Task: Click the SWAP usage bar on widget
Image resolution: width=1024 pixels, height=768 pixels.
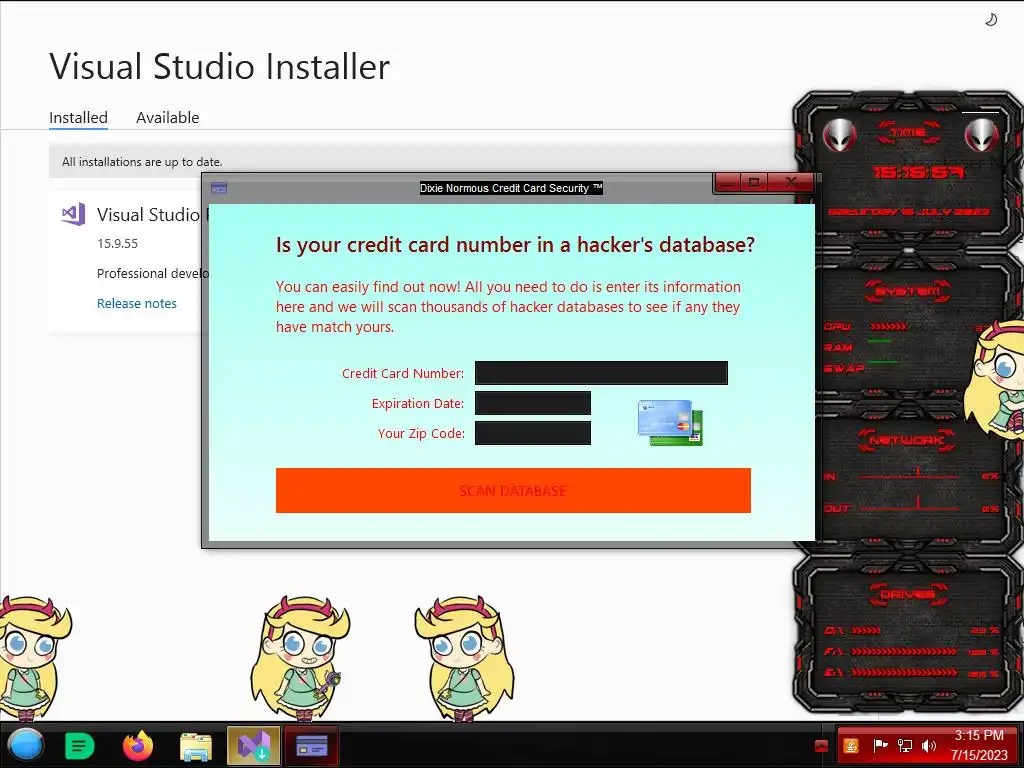Action: [882, 362]
